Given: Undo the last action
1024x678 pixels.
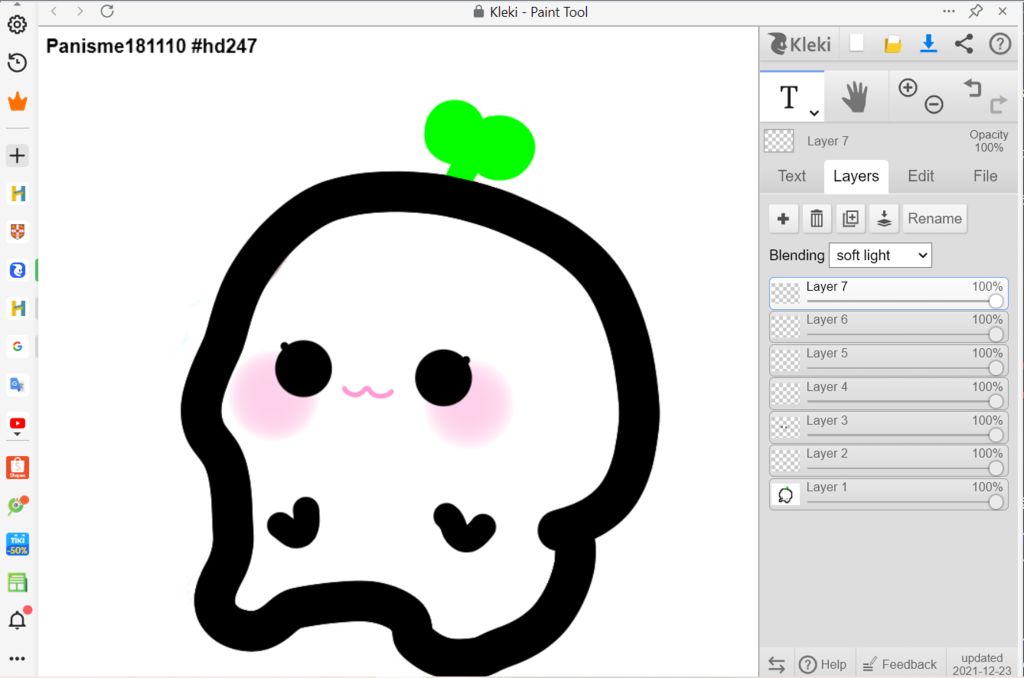Looking at the screenshot, I should (x=972, y=88).
